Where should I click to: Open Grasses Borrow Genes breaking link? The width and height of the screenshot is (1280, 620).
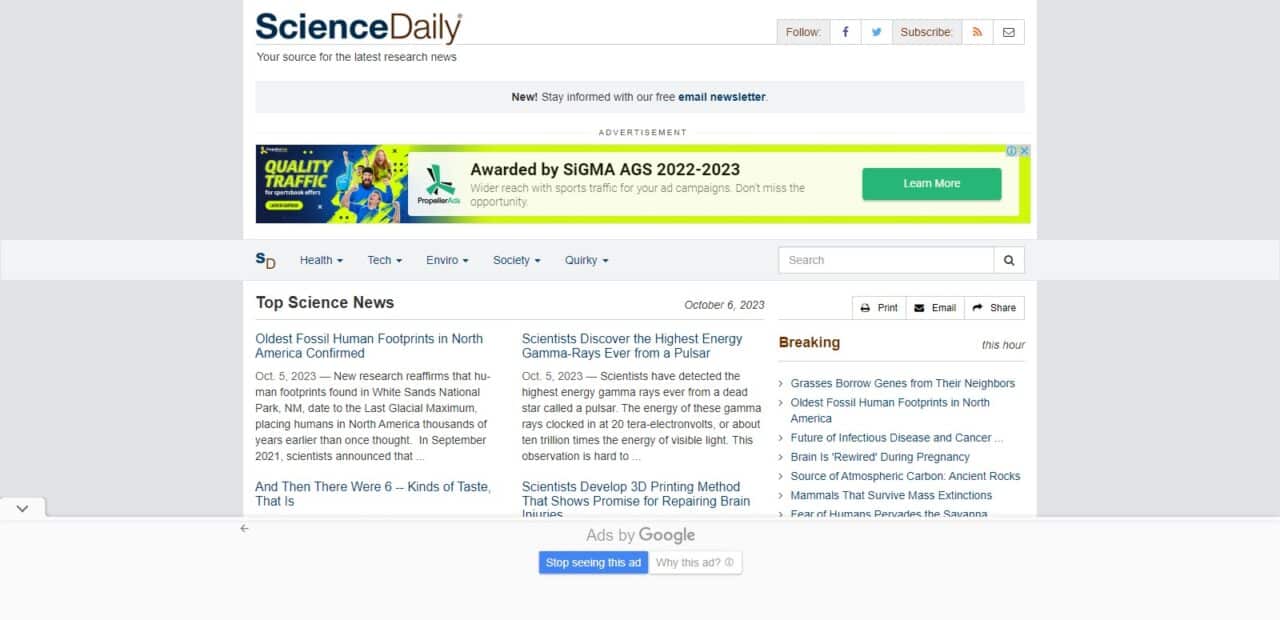tap(903, 383)
